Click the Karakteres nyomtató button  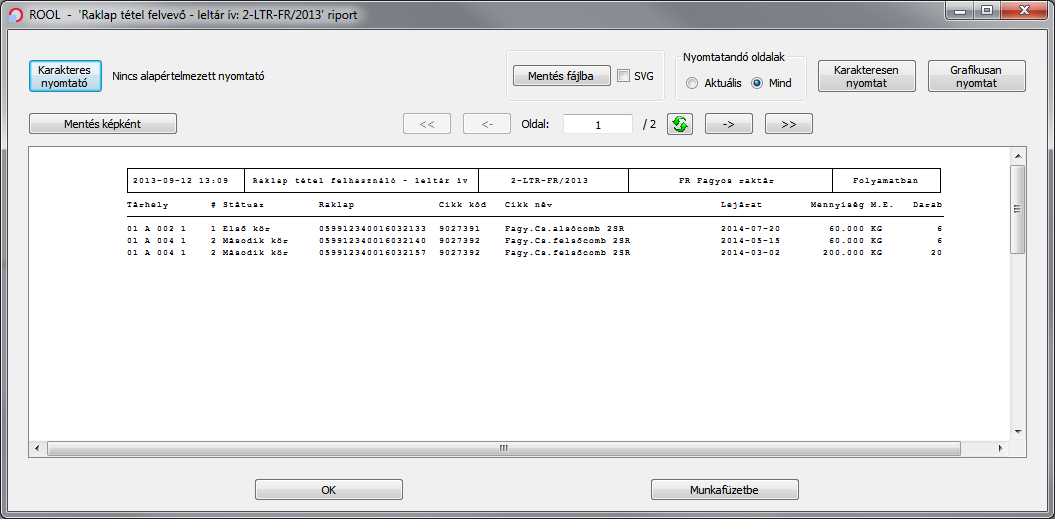tap(65, 76)
